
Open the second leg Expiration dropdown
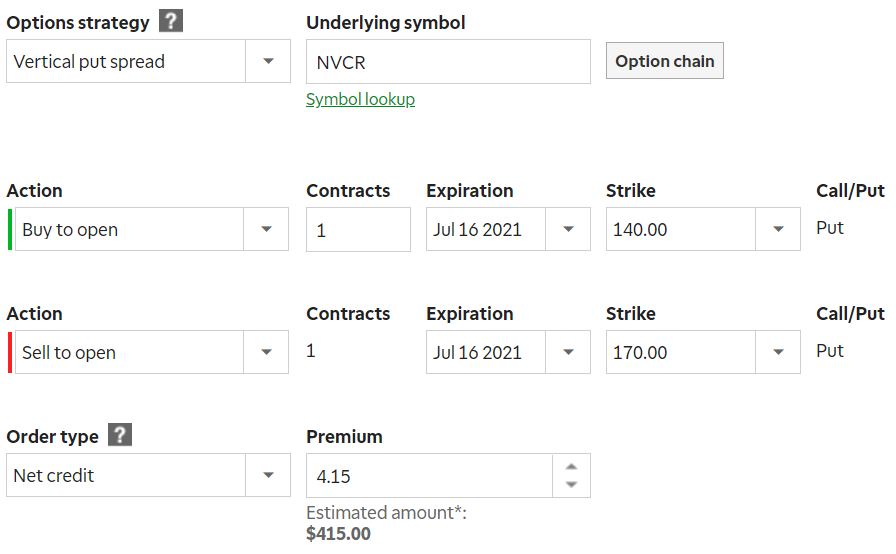[508, 352]
